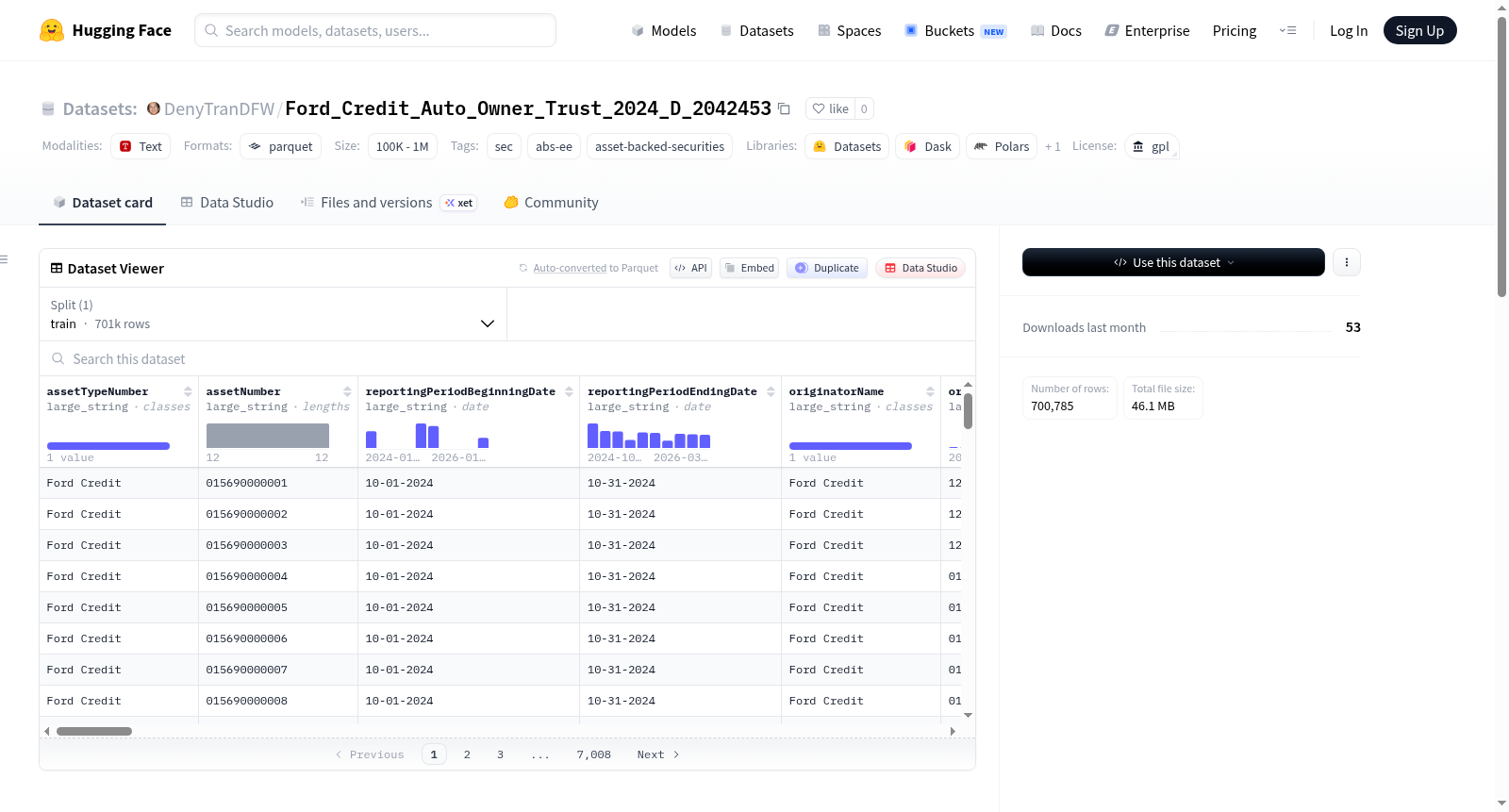
Task: Open Datasets in the top navigation
Action: click(x=756, y=30)
